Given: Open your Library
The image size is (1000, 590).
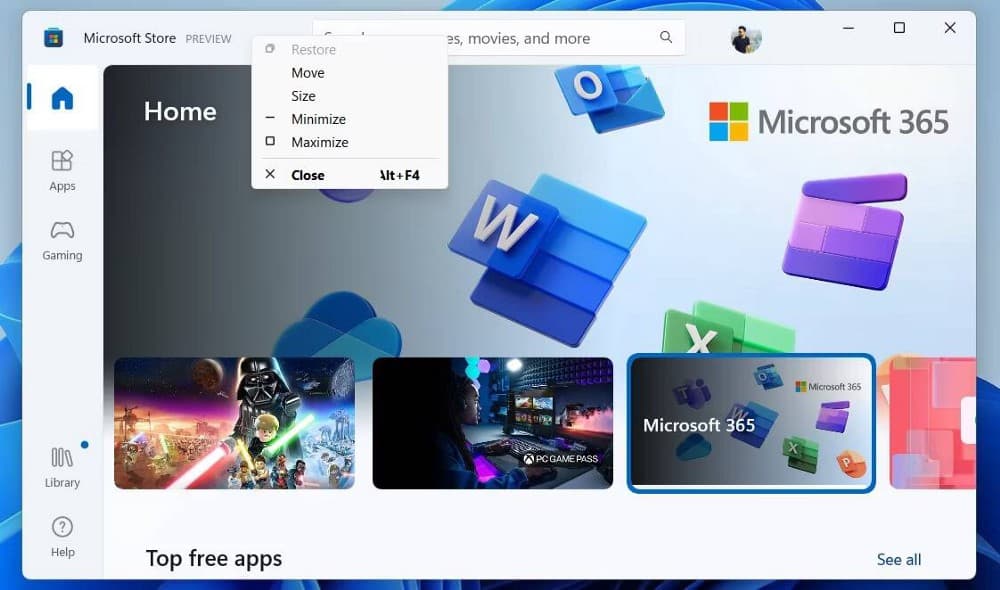Looking at the screenshot, I should 61,467.
